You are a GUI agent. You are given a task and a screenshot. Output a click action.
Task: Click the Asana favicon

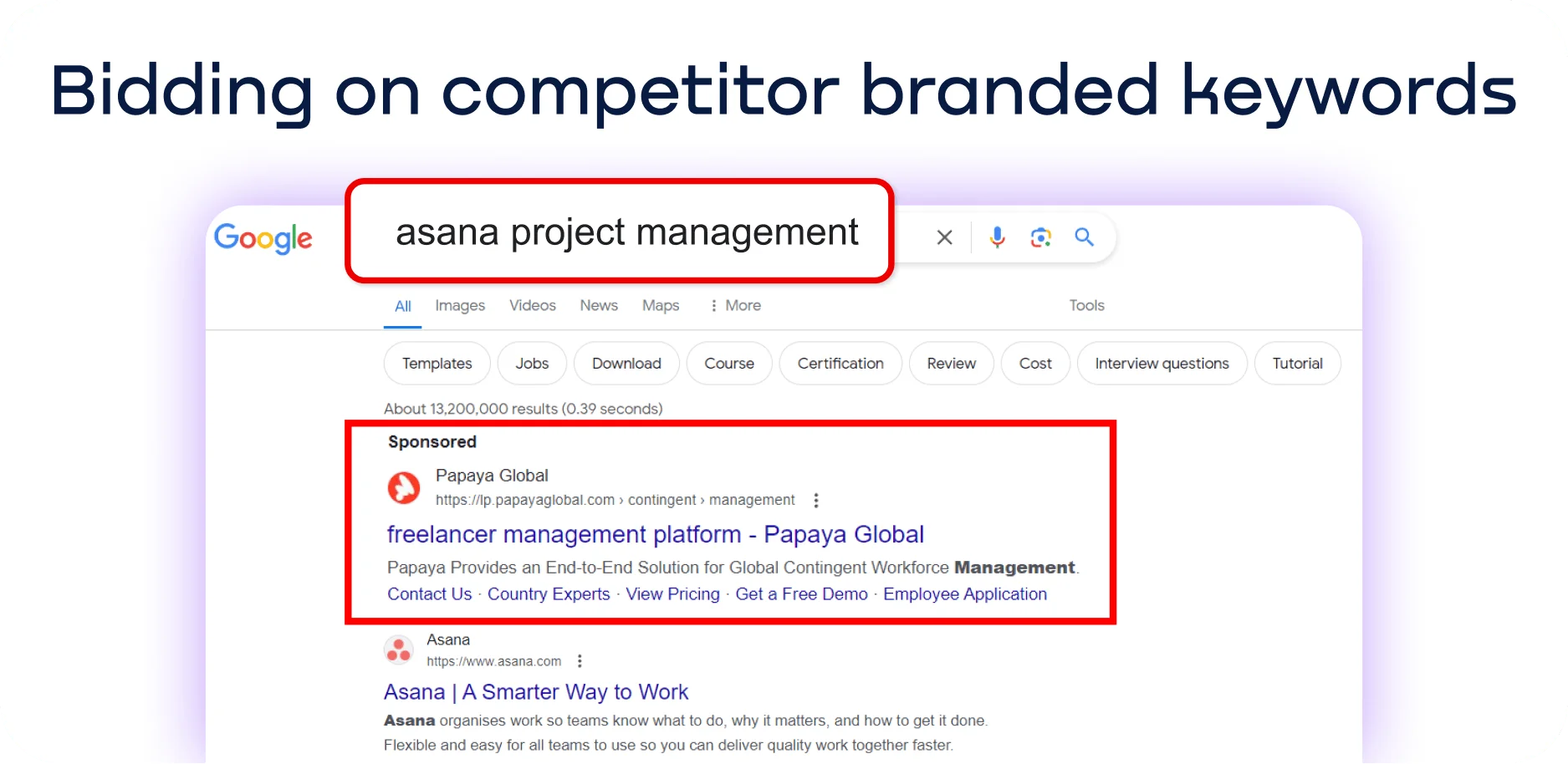pos(398,649)
